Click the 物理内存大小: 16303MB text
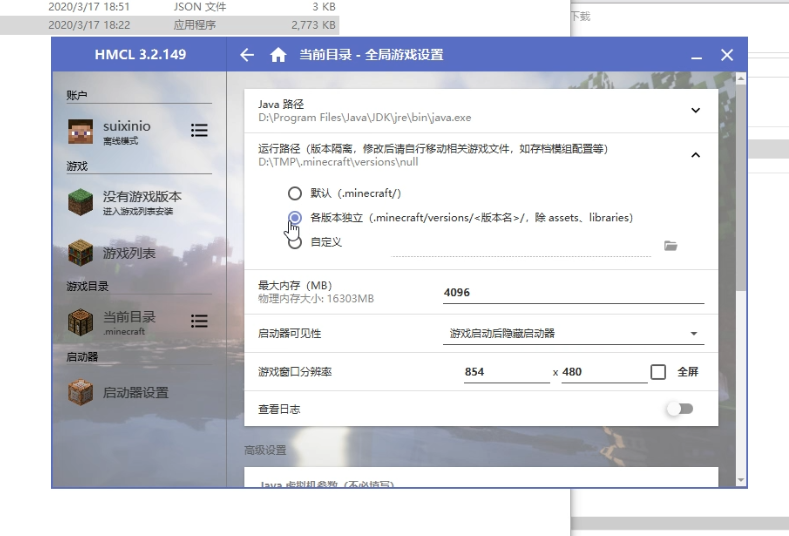The image size is (789, 536). click(316, 299)
